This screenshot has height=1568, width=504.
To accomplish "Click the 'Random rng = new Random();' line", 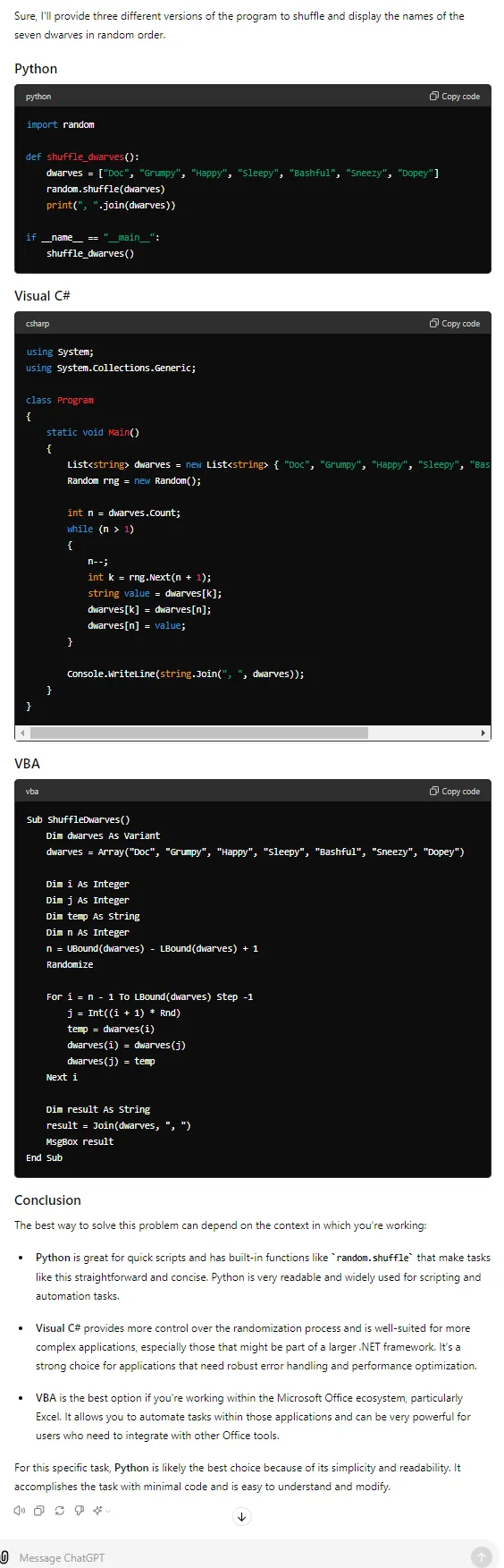I will pyautogui.click(x=134, y=481).
